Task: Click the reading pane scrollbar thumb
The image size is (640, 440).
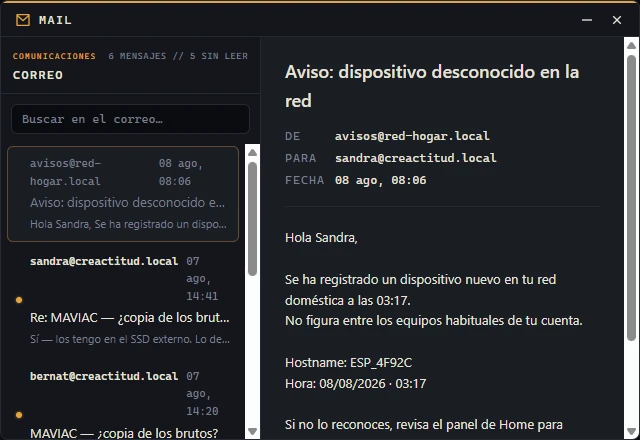Action: tap(631, 198)
